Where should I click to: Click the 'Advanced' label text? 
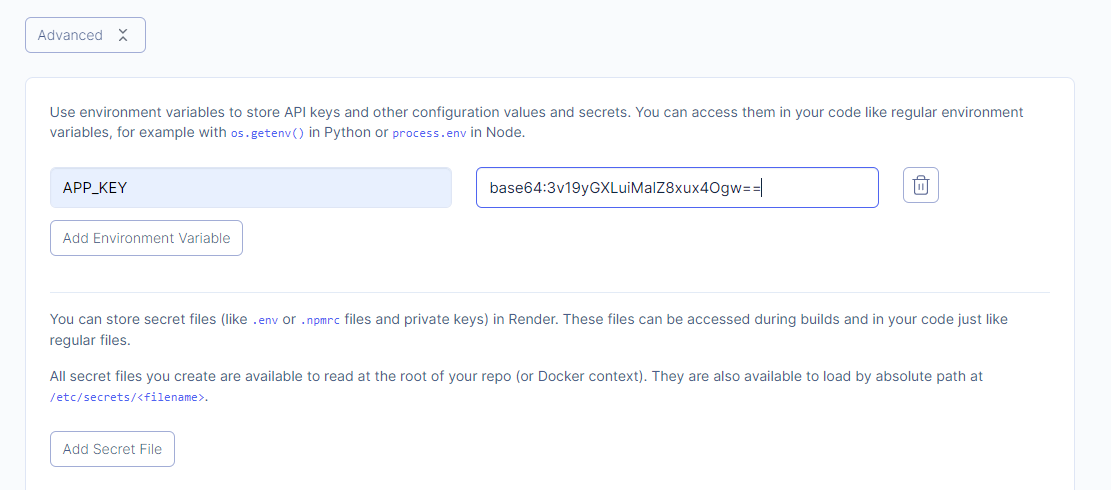tap(70, 35)
